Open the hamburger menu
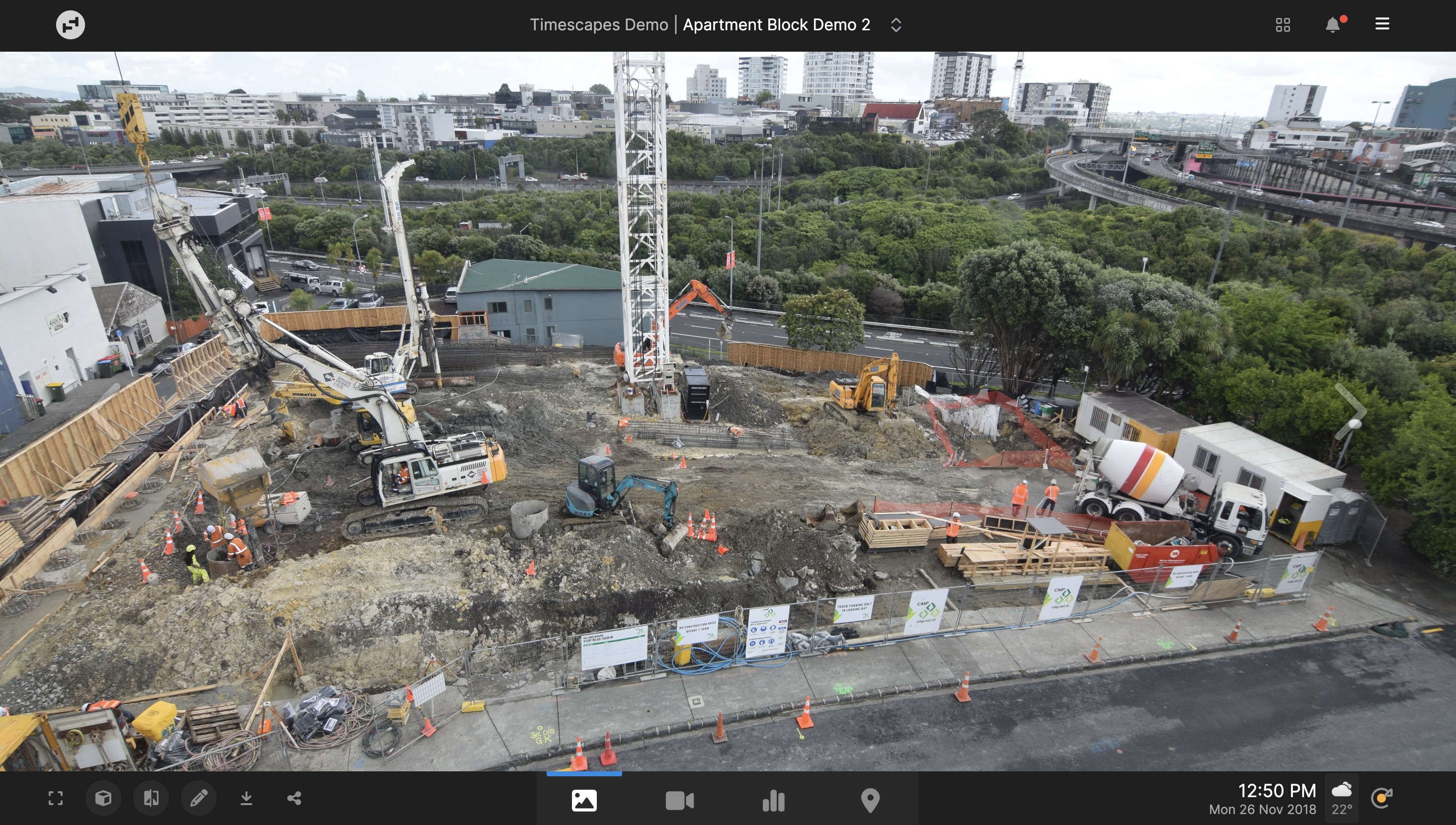The image size is (1456, 825). [x=1382, y=24]
